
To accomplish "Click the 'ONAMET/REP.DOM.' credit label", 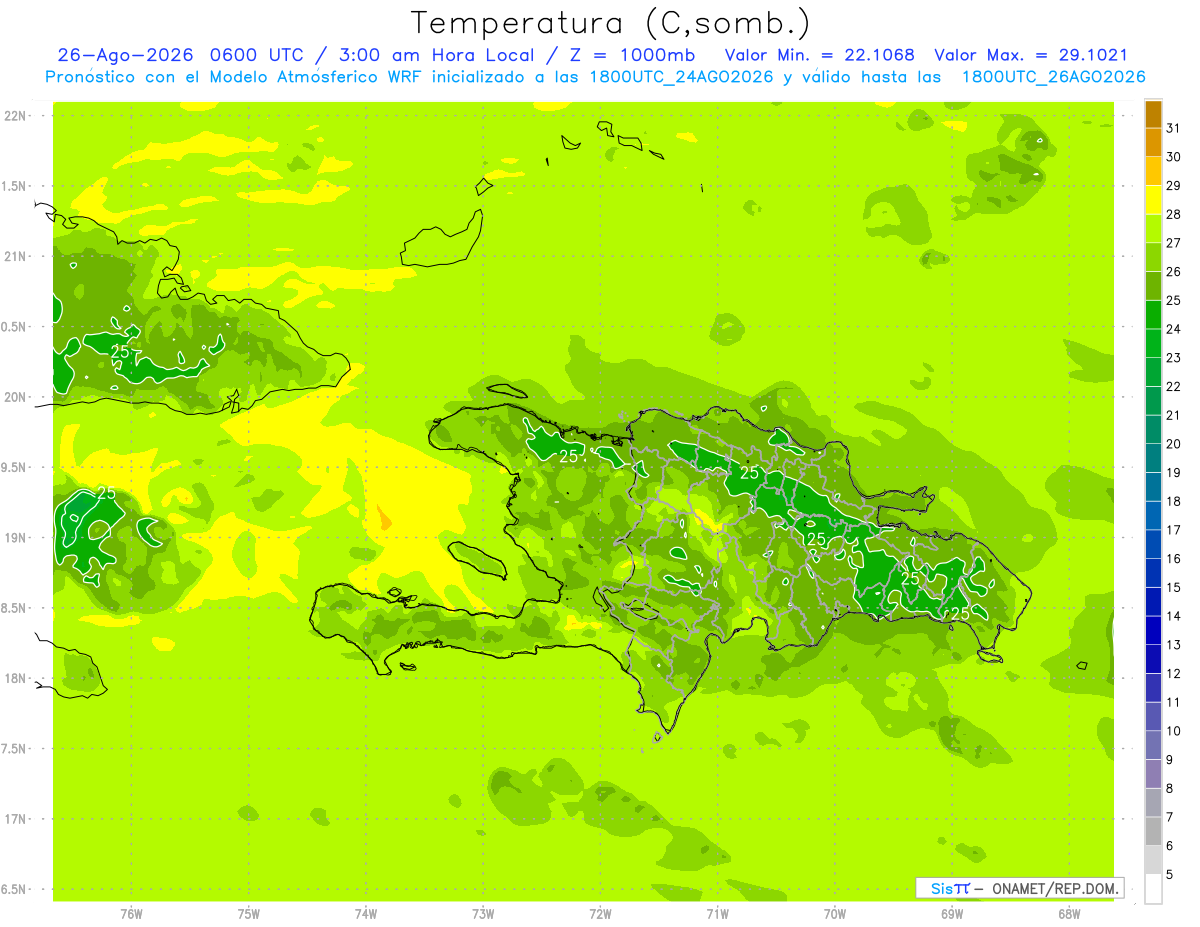I will 1054,888.
